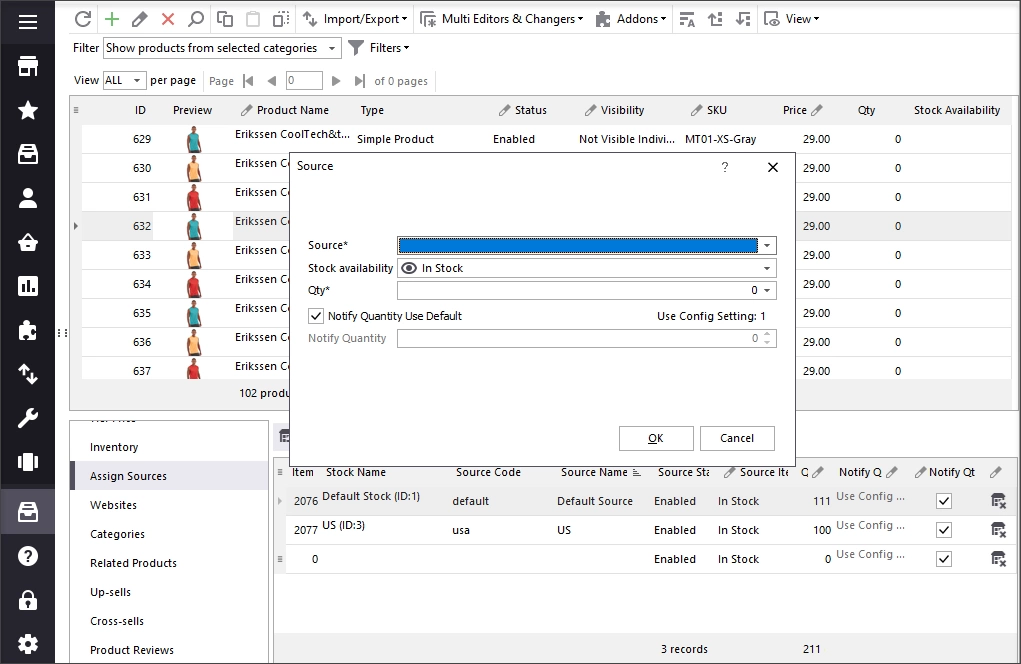Close the Source dialog

point(773,167)
